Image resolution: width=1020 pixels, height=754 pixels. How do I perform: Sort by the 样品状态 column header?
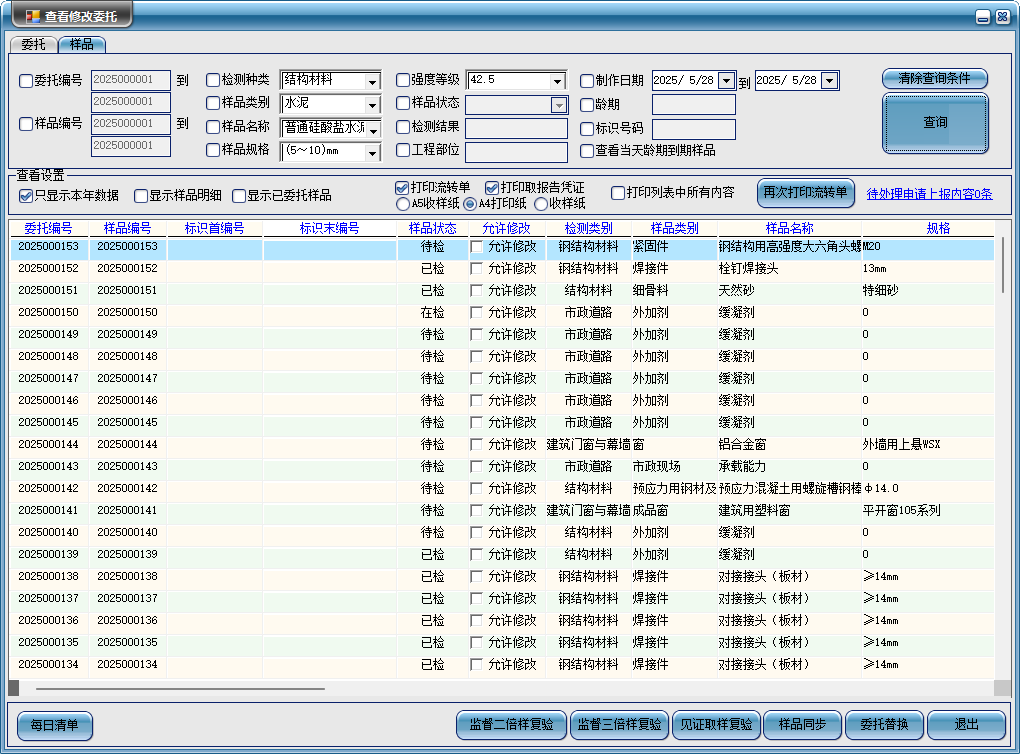click(x=432, y=228)
